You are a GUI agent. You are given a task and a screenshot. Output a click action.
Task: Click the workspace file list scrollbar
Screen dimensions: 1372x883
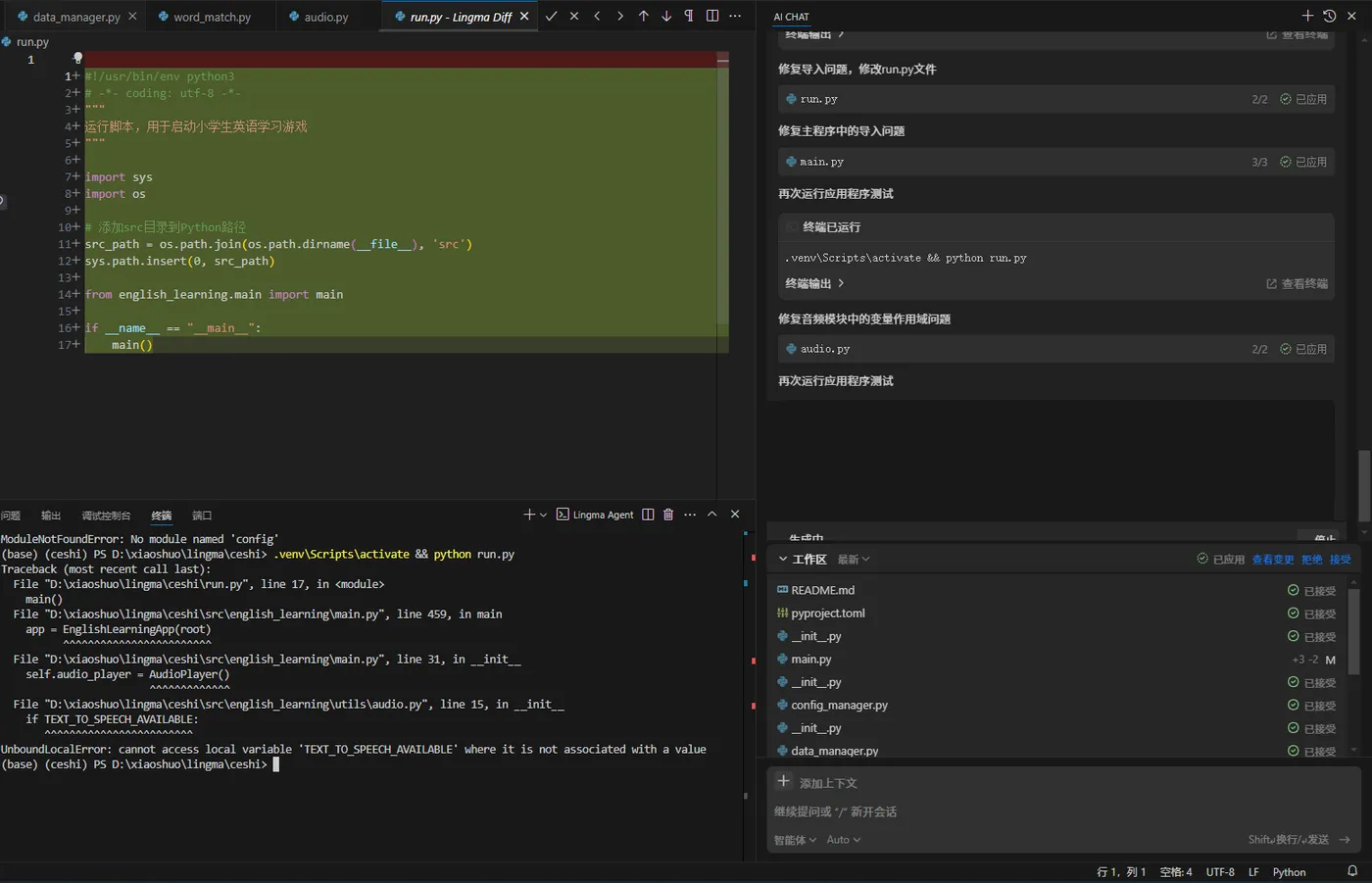tap(1354, 632)
